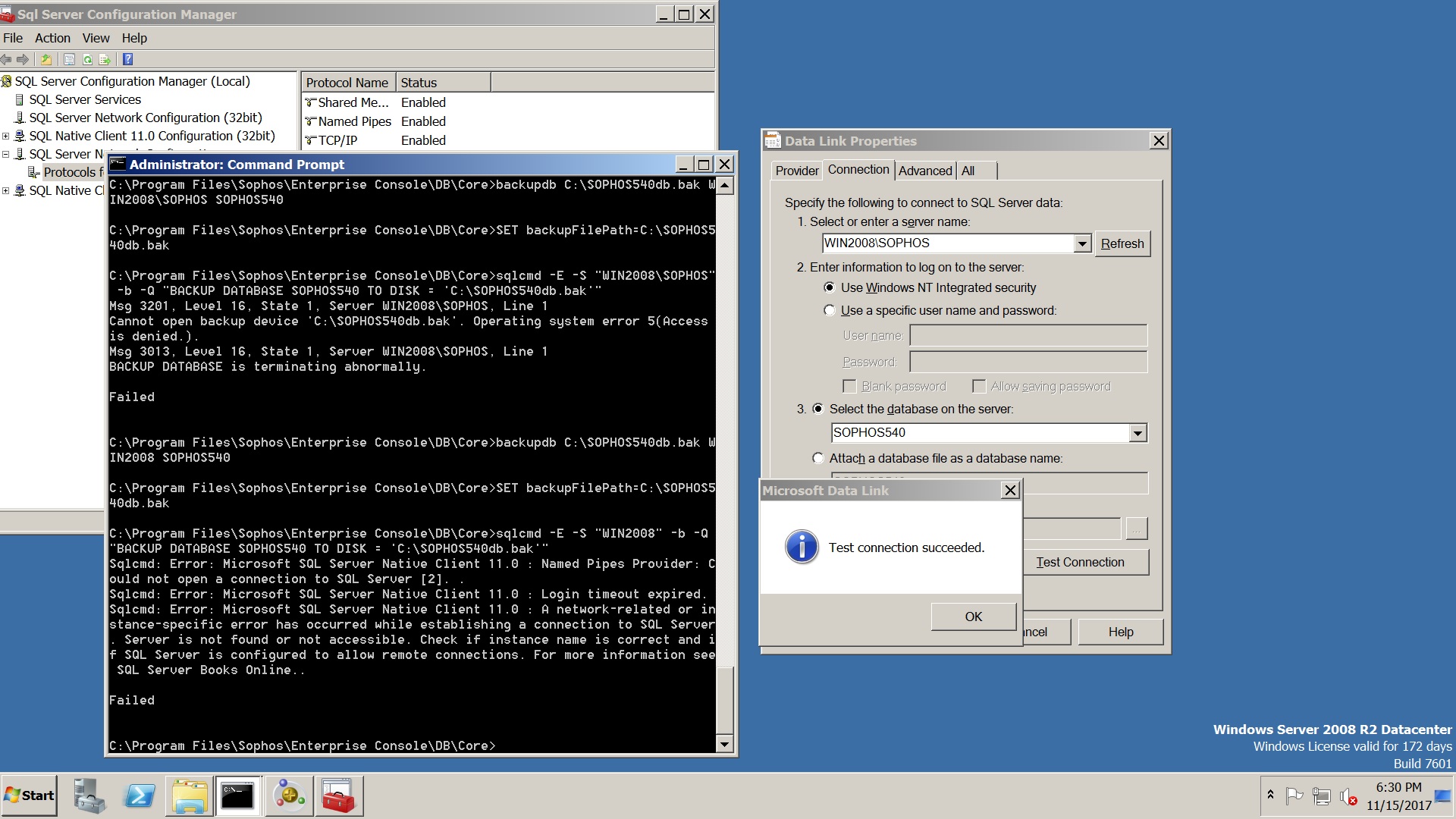
Task: Open the Start menu
Action: pos(29,795)
